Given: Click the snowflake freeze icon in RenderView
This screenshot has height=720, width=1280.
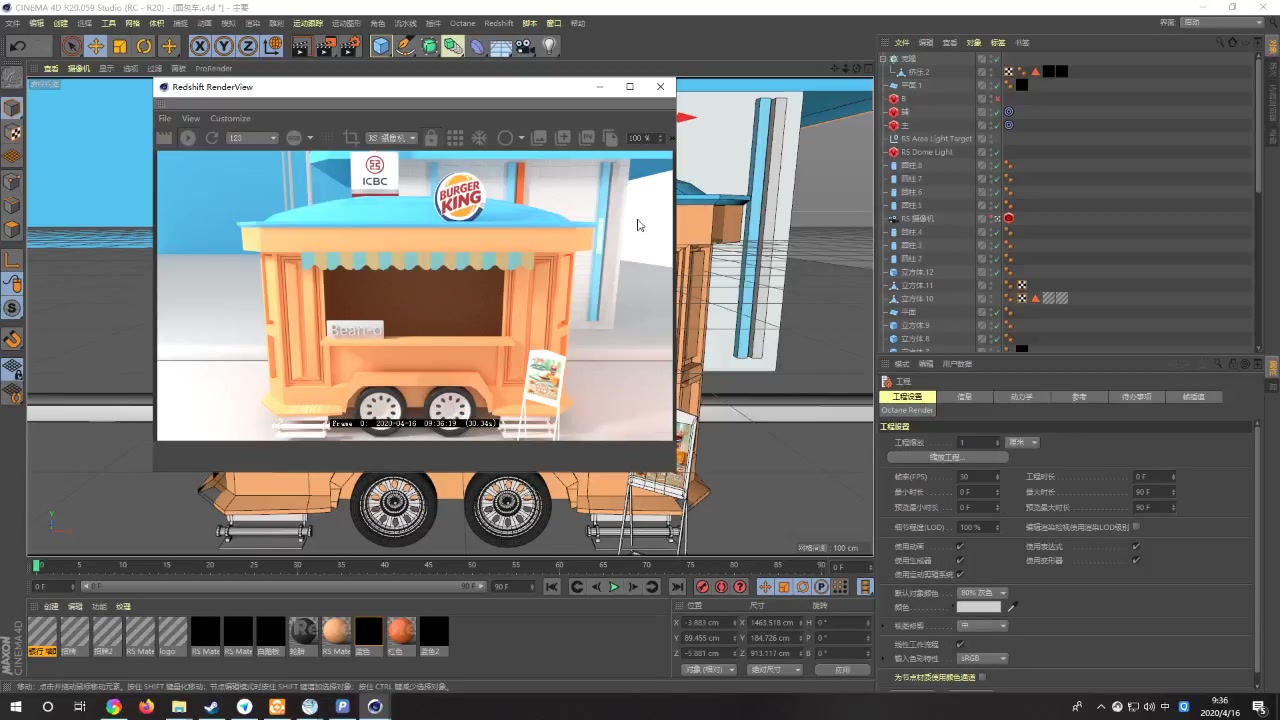Looking at the screenshot, I should click(x=479, y=138).
